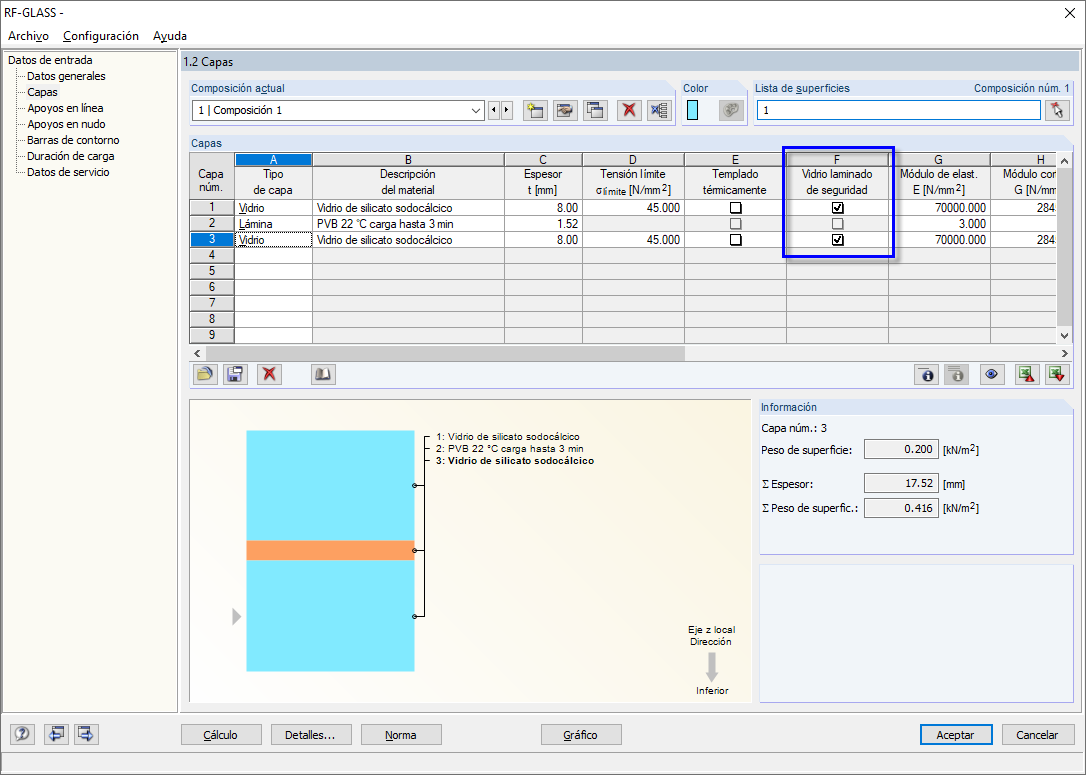Select row header 4 in layers table
Image resolution: width=1086 pixels, height=775 pixels.
click(x=212, y=256)
